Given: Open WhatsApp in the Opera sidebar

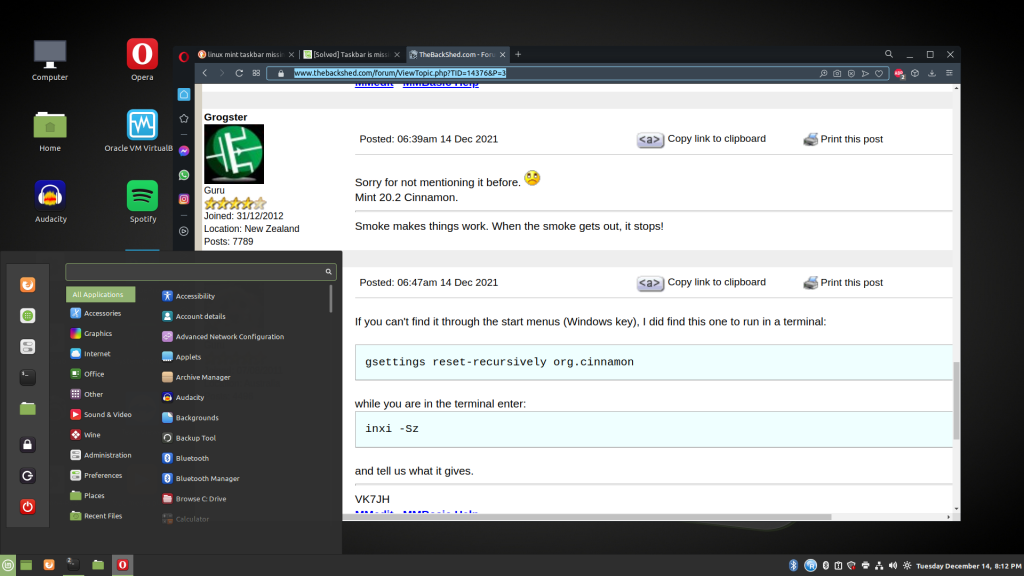Looking at the screenshot, I should (x=184, y=175).
